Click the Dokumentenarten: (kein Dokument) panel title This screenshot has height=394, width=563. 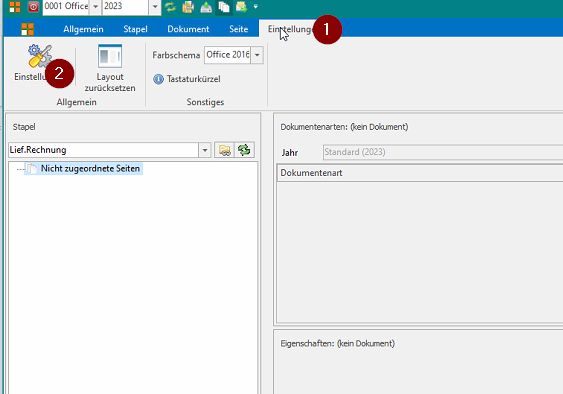click(x=344, y=127)
